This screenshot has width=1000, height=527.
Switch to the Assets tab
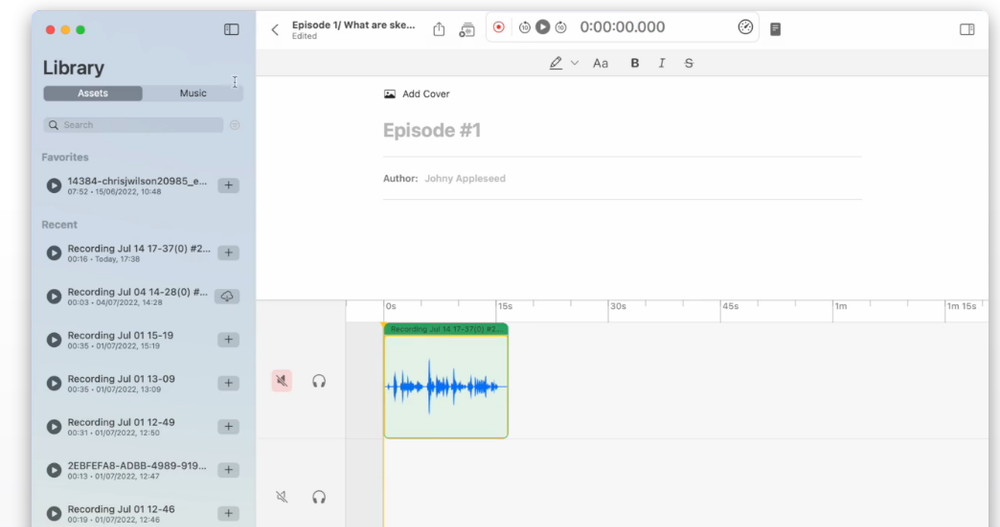coord(93,93)
